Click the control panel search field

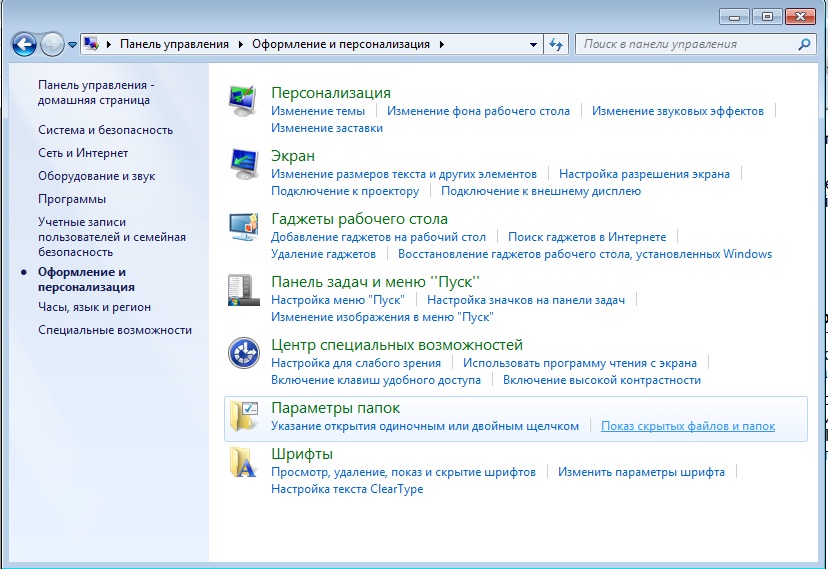(687, 44)
